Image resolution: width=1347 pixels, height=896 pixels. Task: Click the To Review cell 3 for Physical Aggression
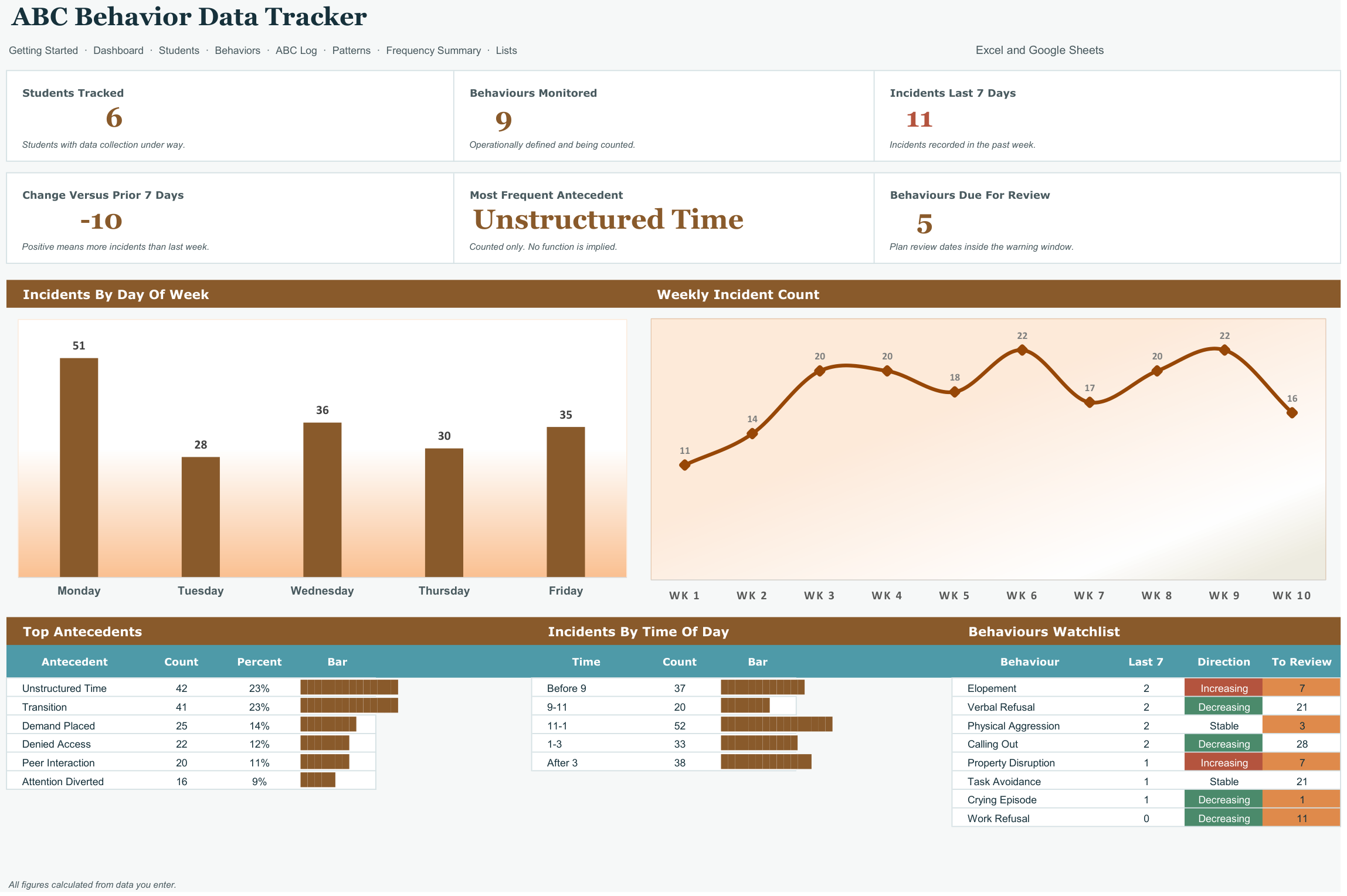1301,725
